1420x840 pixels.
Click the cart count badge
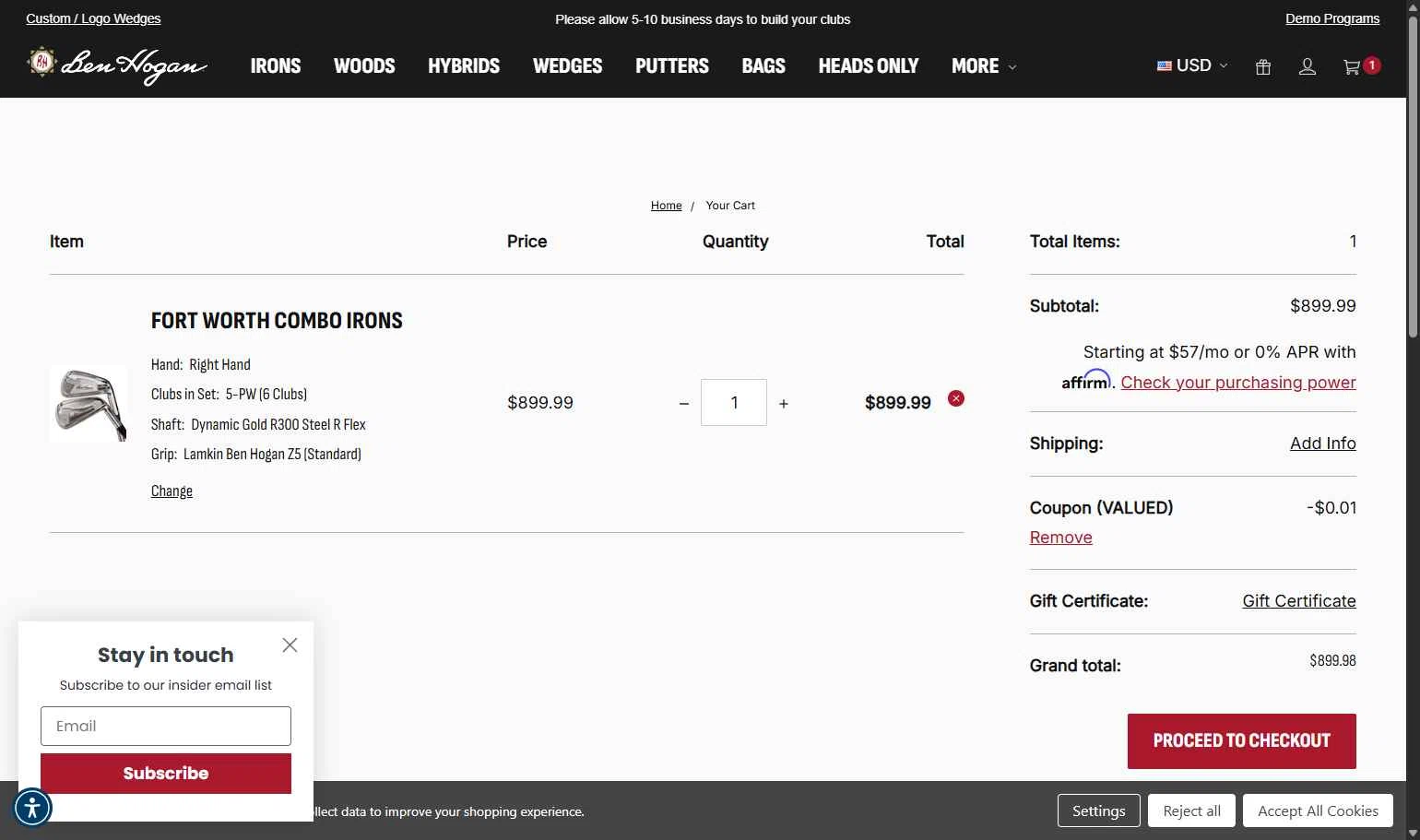(x=1372, y=65)
